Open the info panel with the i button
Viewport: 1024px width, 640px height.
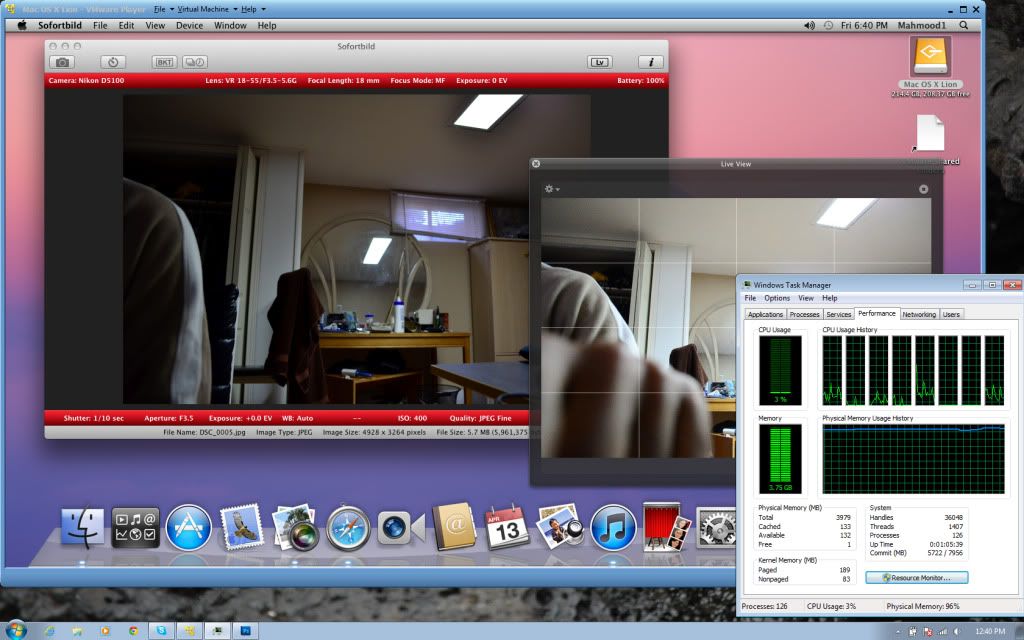(650, 62)
